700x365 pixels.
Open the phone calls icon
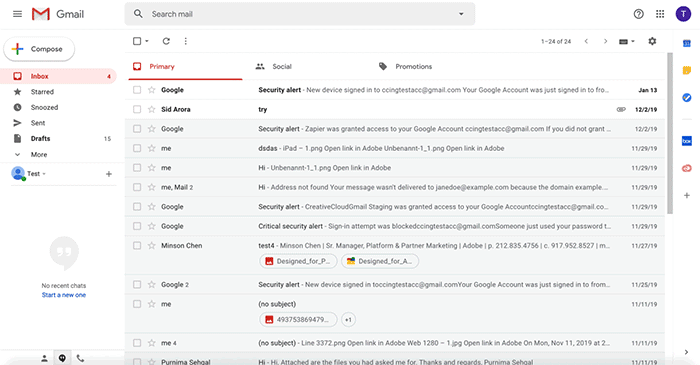80,358
